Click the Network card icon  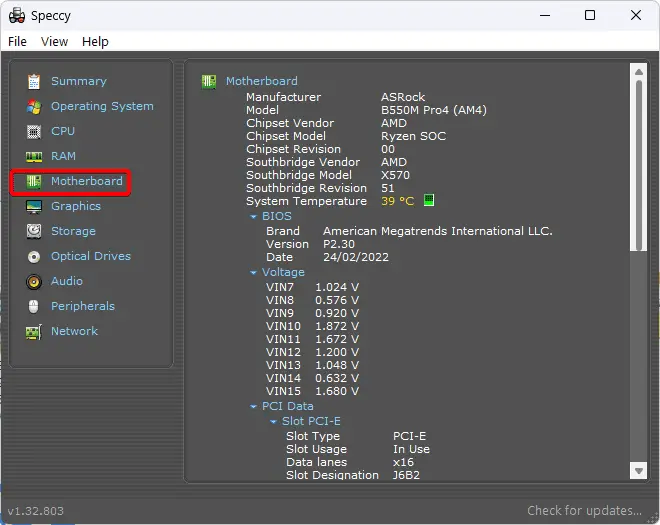[34, 332]
